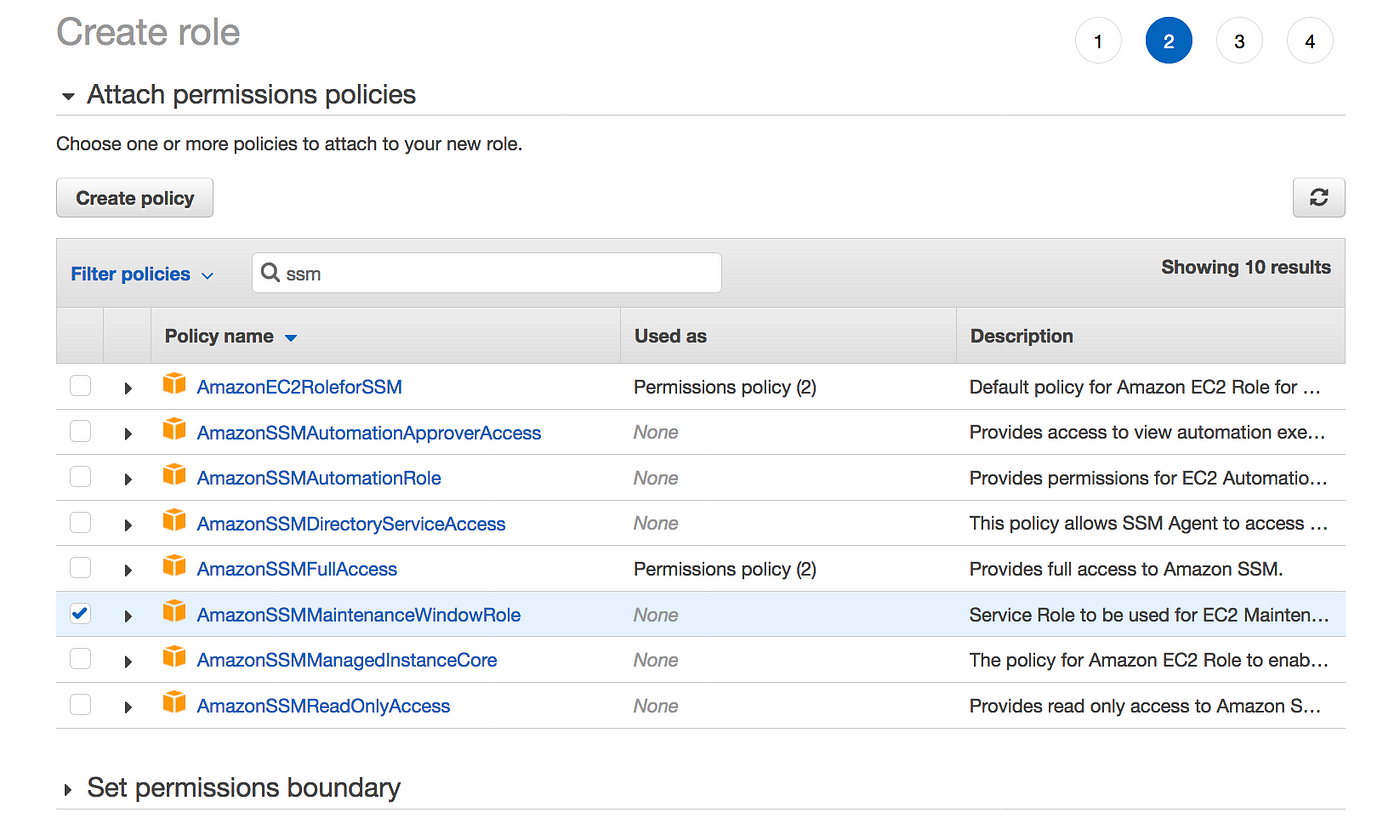This screenshot has width=1400, height=828.
Task: Click 'Provides read only access' description
Action: click(1145, 706)
